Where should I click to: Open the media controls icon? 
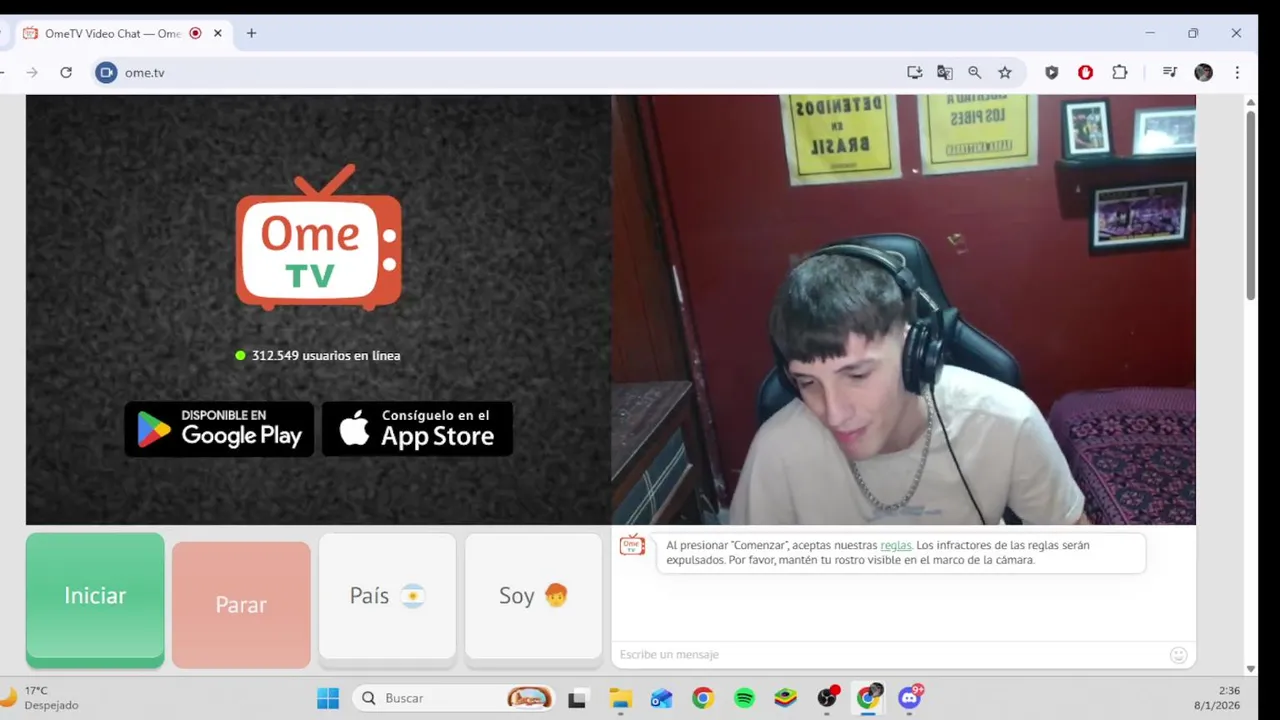tap(1169, 73)
